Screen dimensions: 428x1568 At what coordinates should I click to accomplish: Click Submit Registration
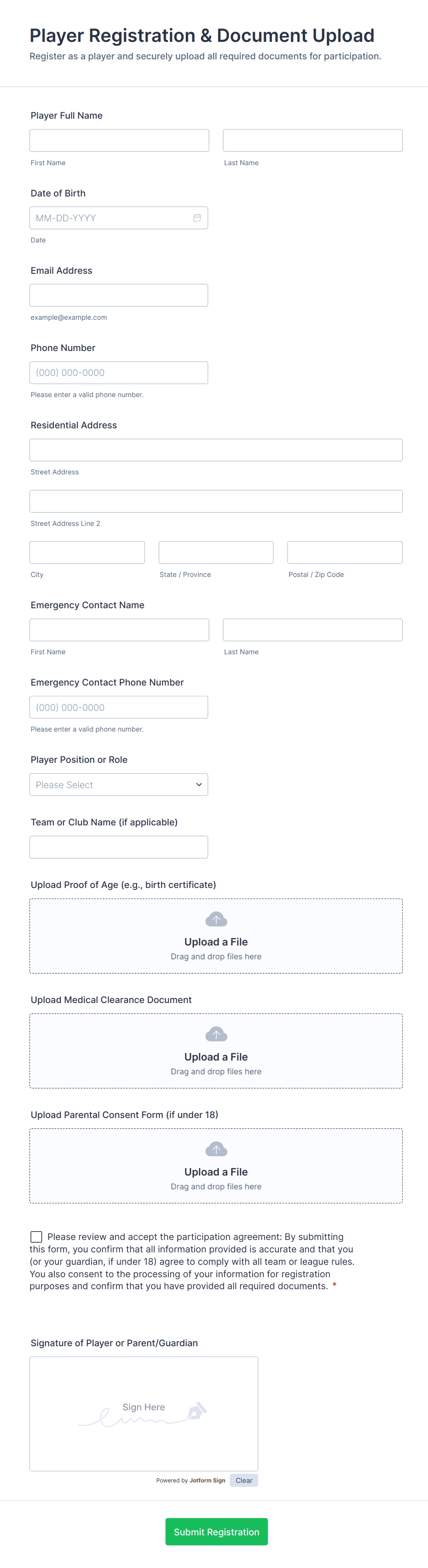(x=216, y=1532)
